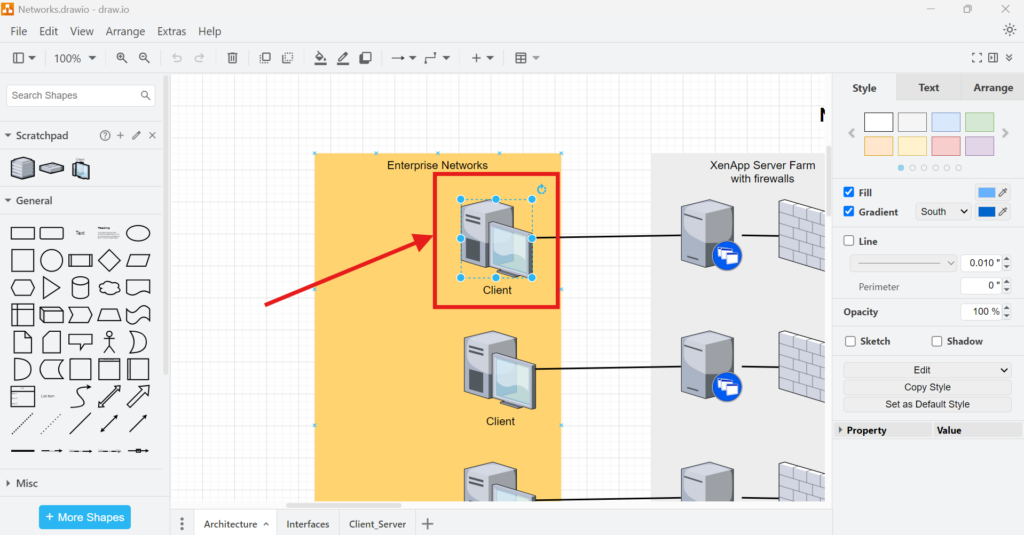Image resolution: width=1024 pixels, height=535 pixels.
Task: Pick the light green style swatch
Action: pyautogui.click(x=979, y=122)
